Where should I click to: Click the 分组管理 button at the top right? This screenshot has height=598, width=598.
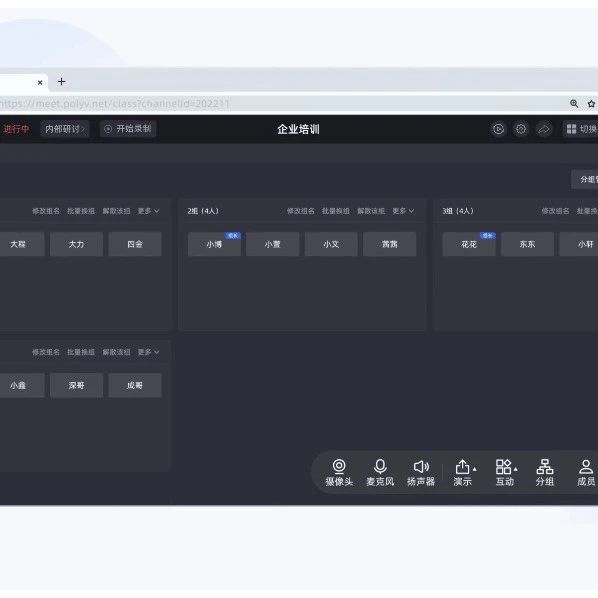point(585,179)
